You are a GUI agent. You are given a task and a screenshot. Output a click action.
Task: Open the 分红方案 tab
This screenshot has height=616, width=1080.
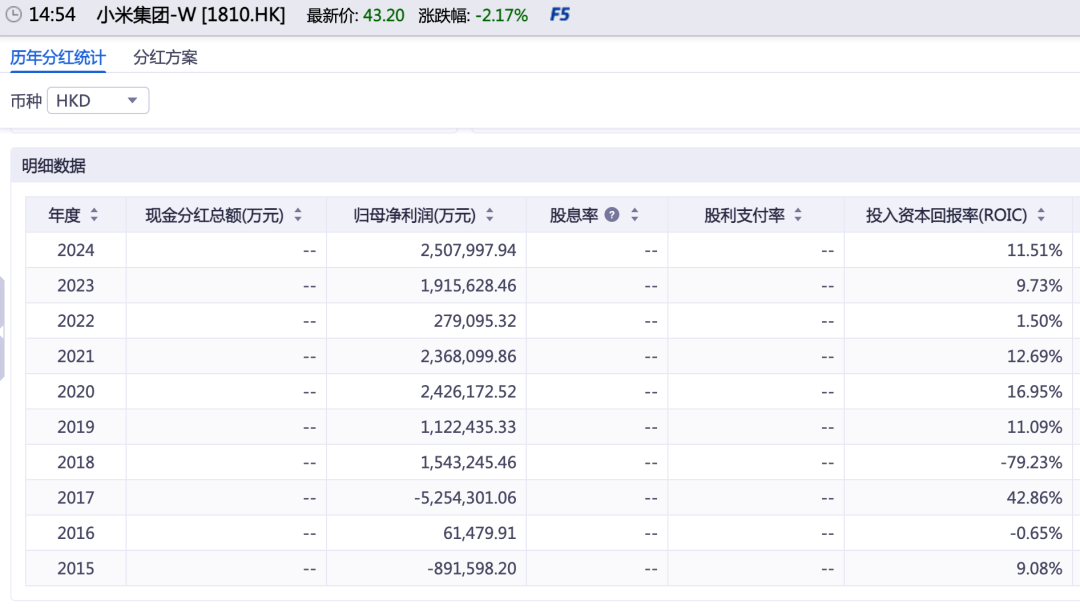pyautogui.click(x=165, y=58)
